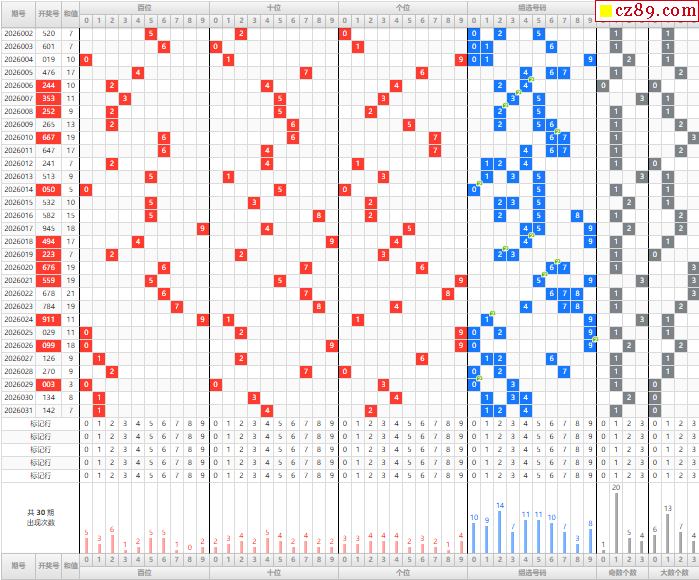
Task: Click the top 期号 column header
Action: point(17,13)
